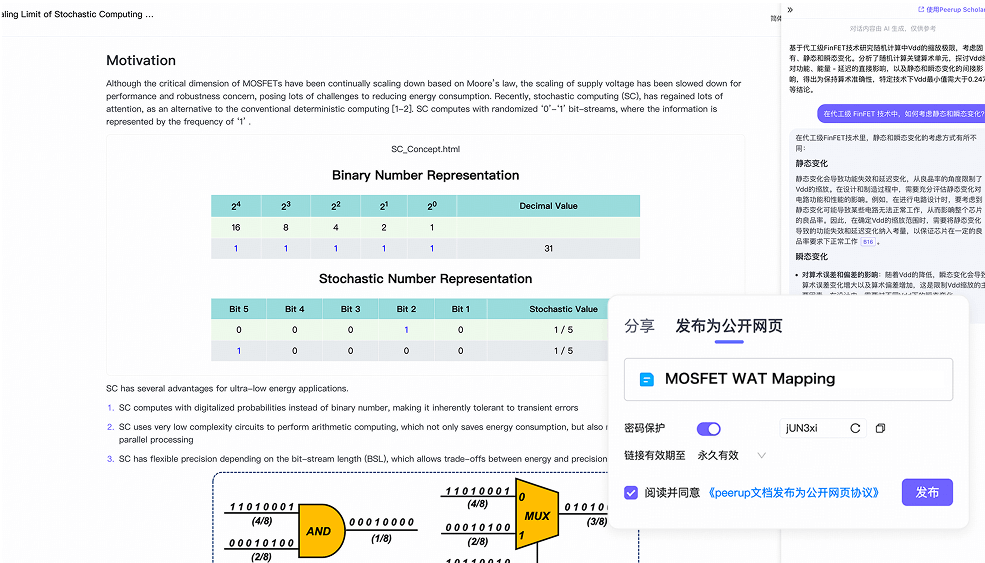Click the Bit 1 column header
Screen dimensions: 985x563
click(460, 309)
